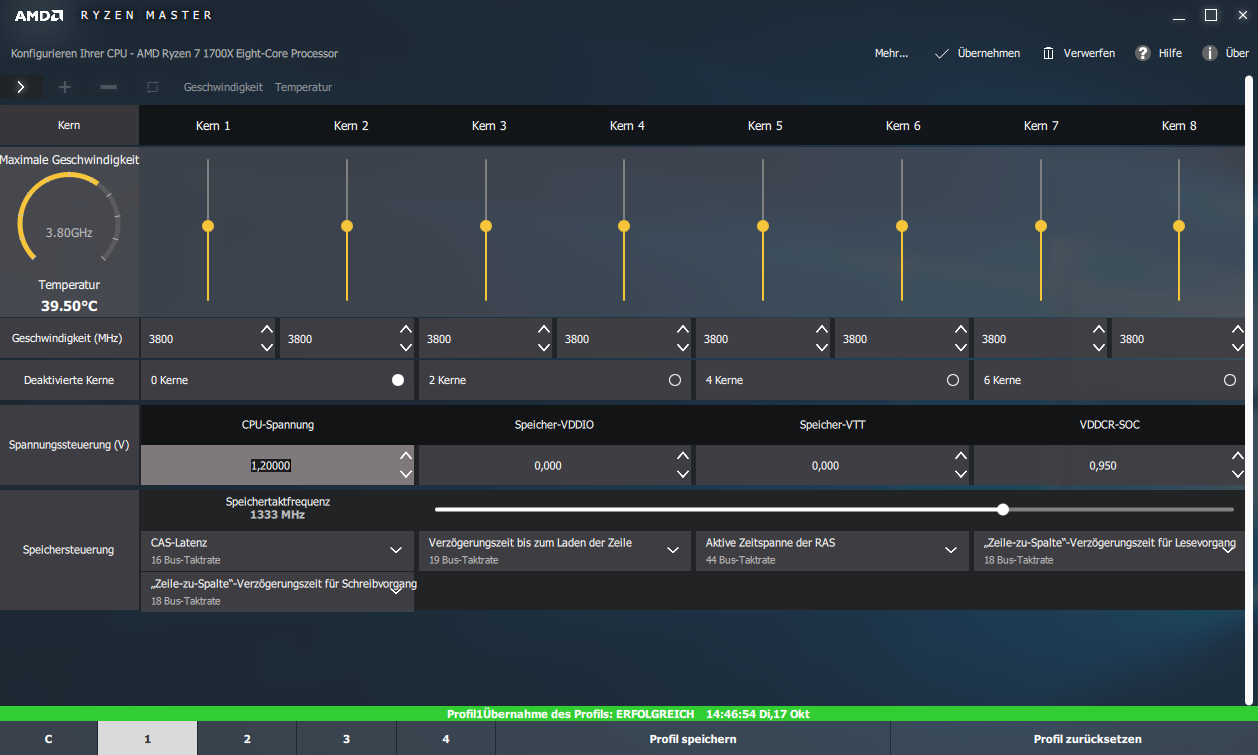Increase Kern 4 speed with the up arrow
1258x755 pixels.
683,329
